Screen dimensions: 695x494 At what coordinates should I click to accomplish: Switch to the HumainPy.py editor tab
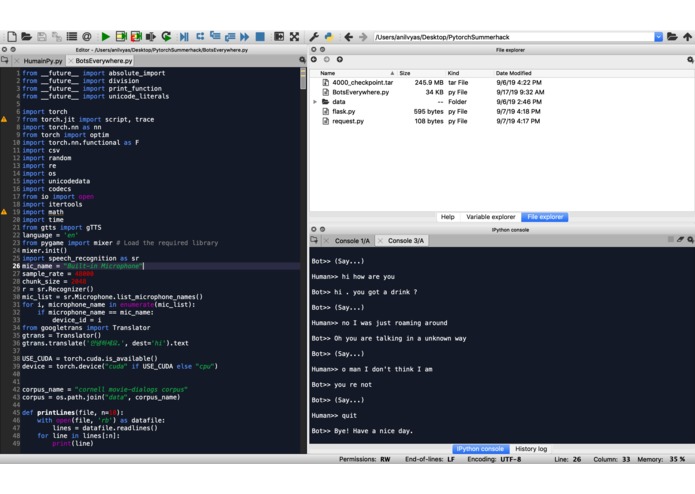coord(43,61)
